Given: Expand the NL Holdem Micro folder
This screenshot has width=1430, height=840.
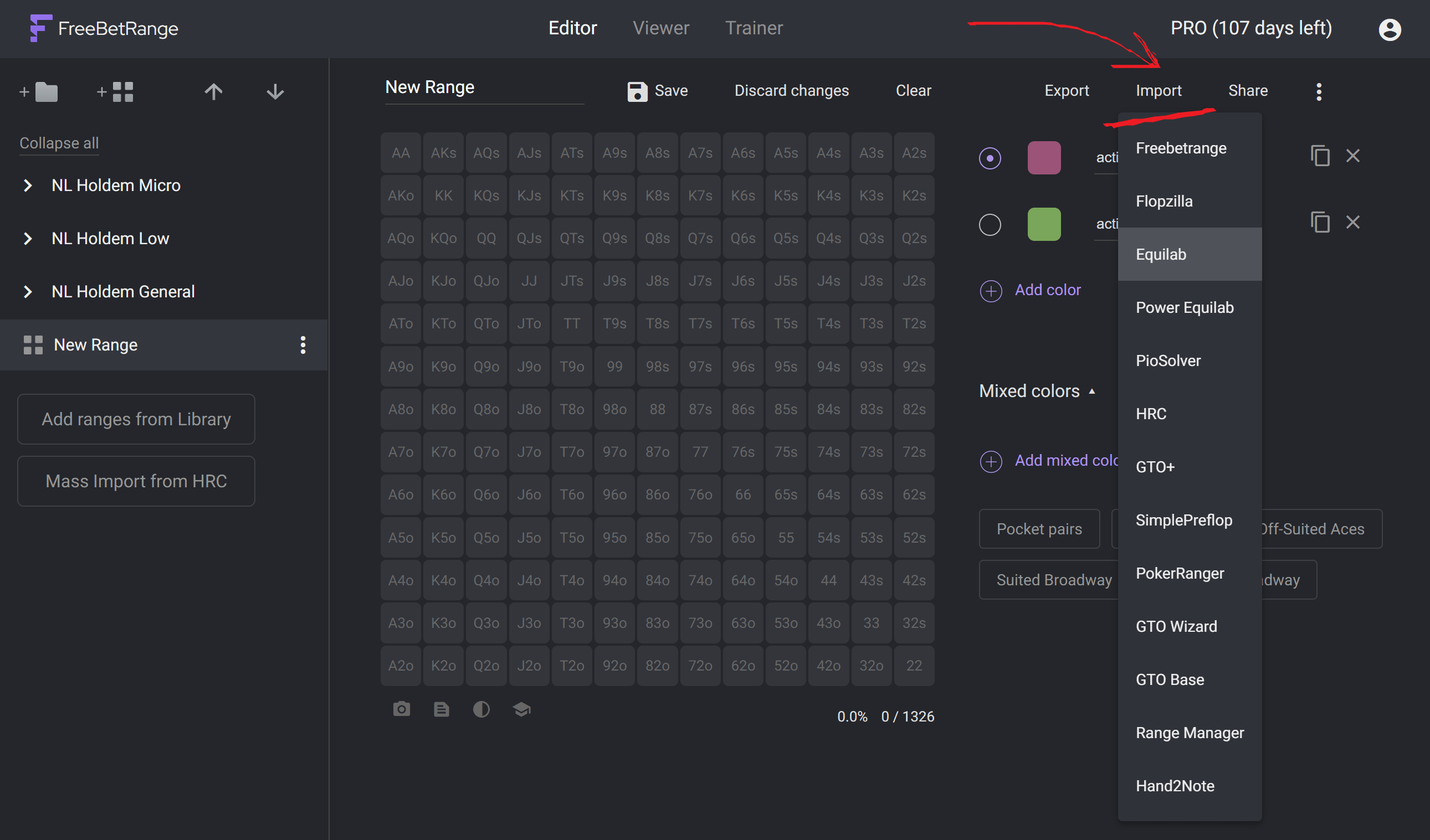Looking at the screenshot, I should (27, 185).
